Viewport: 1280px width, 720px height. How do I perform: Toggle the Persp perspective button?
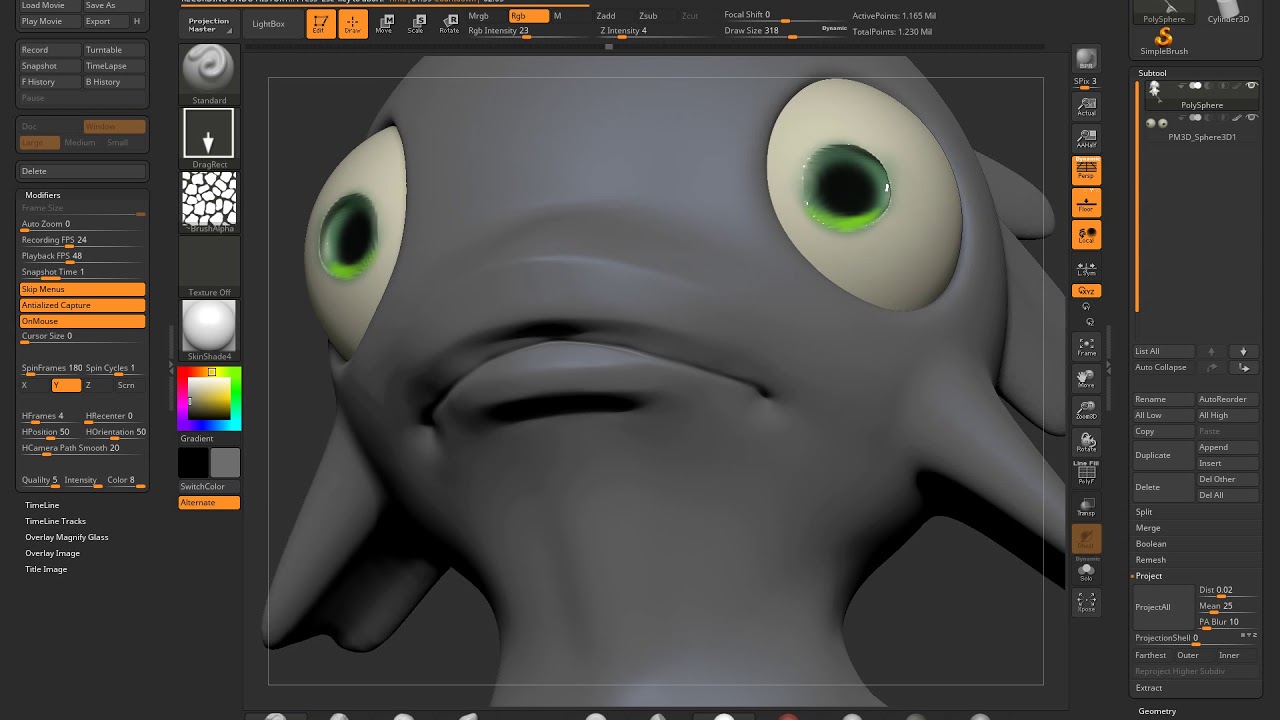[x=1086, y=171]
